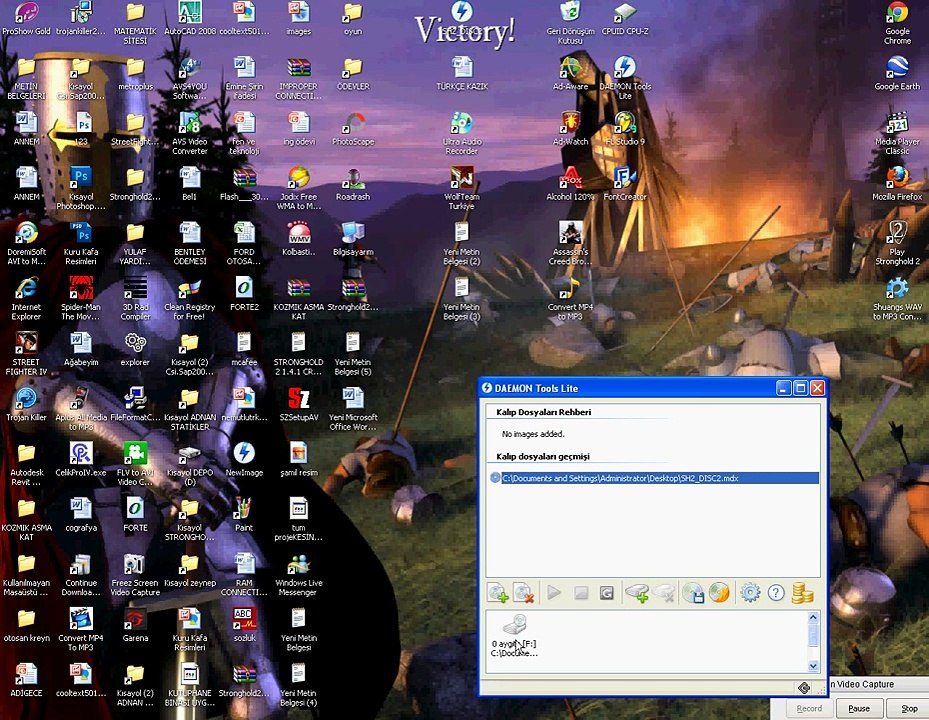Viewport: 929px width, 720px height.
Task: Open STREET FIGHTER IV shortcut
Action: pyautogui.click(x=26, y=353)
